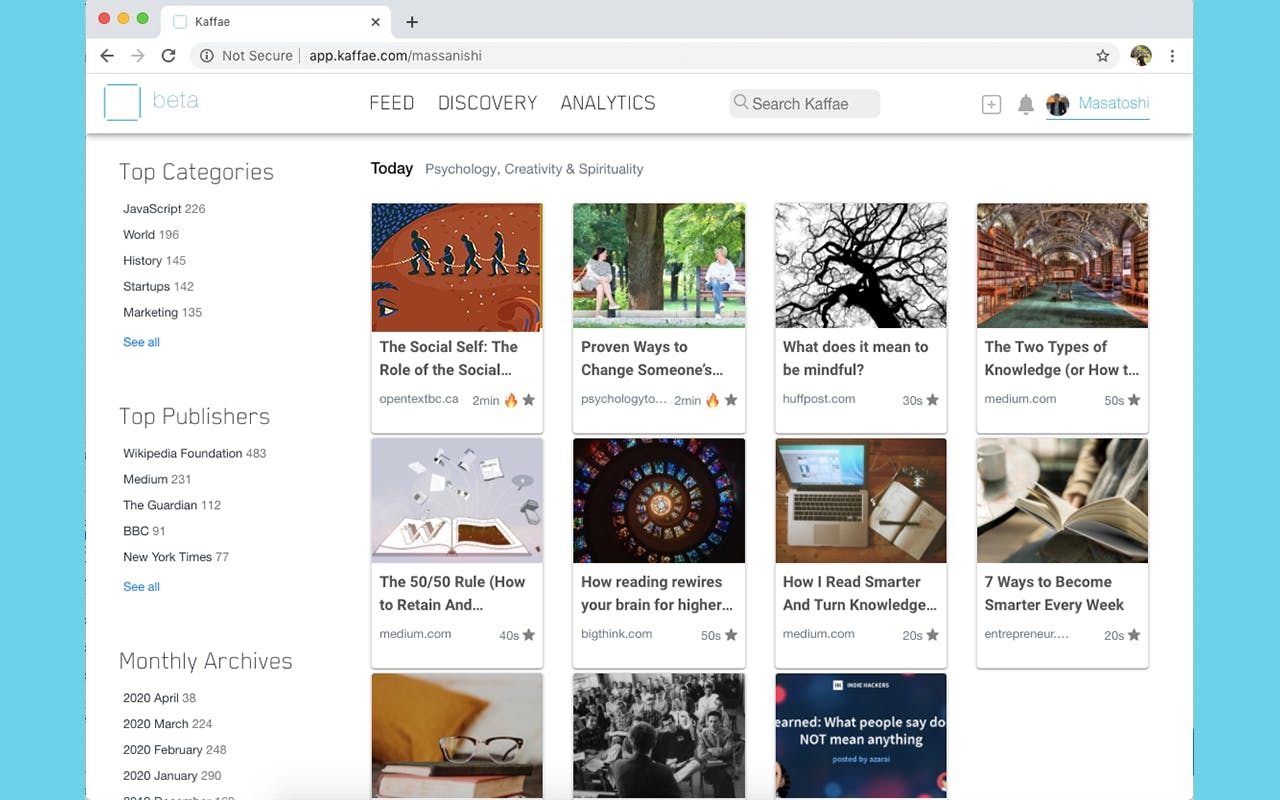
Task: Open '7 Ways to Become Smarter' thumbnail
Action: pyautogui.click(x=1062, y=501)
